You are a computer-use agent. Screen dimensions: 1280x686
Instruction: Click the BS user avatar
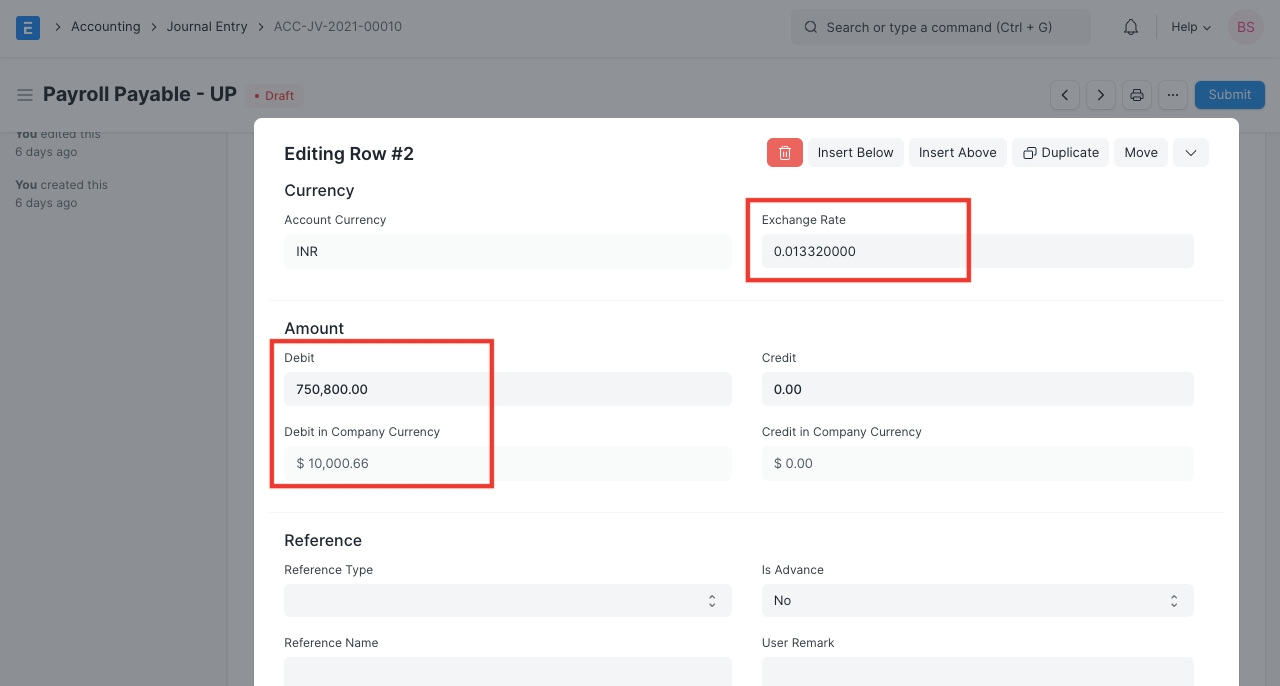click(1245, 27)
